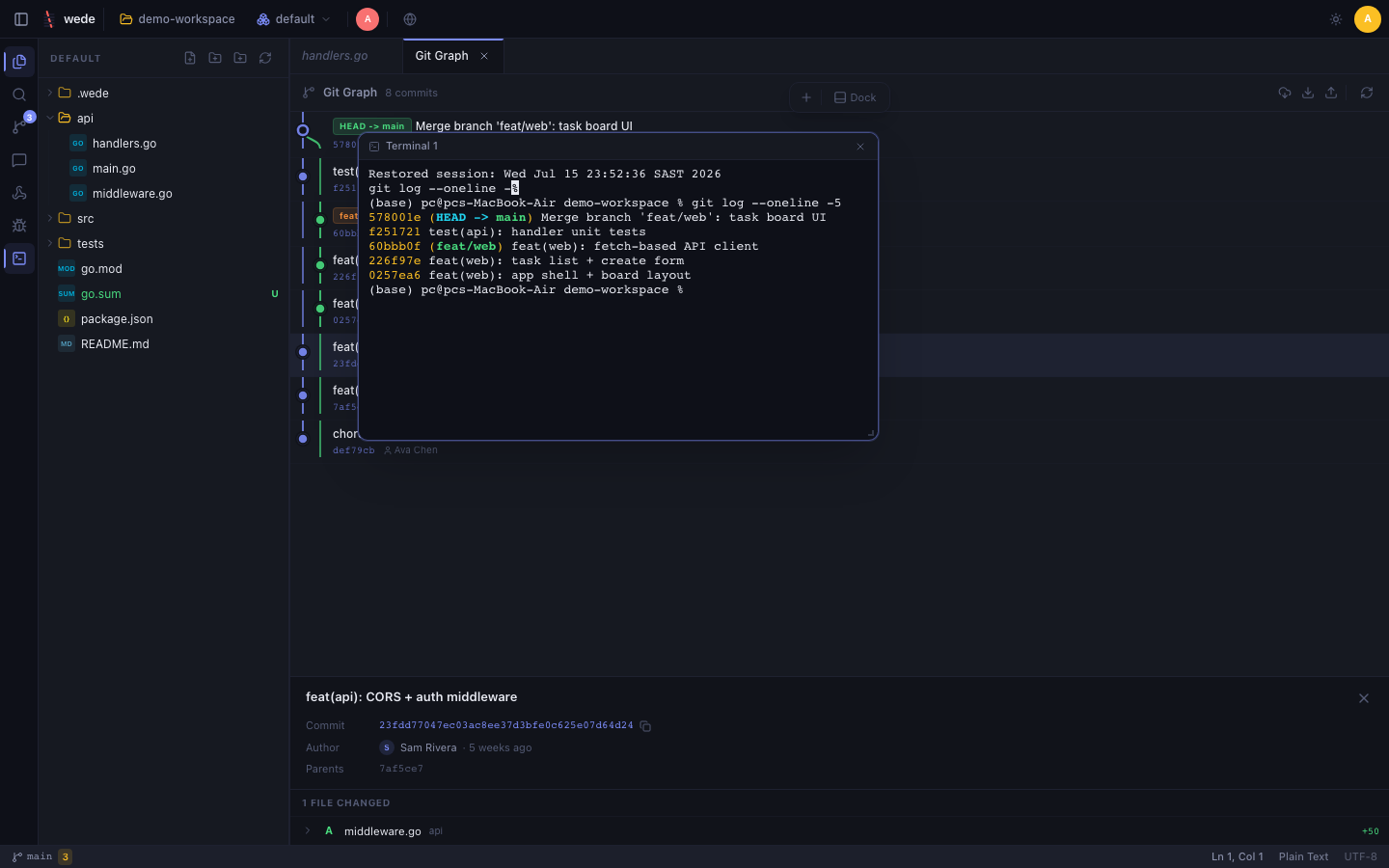Open main.go in the file tree
This screenshot has height=868, width=1389.
tap(164, 169)
